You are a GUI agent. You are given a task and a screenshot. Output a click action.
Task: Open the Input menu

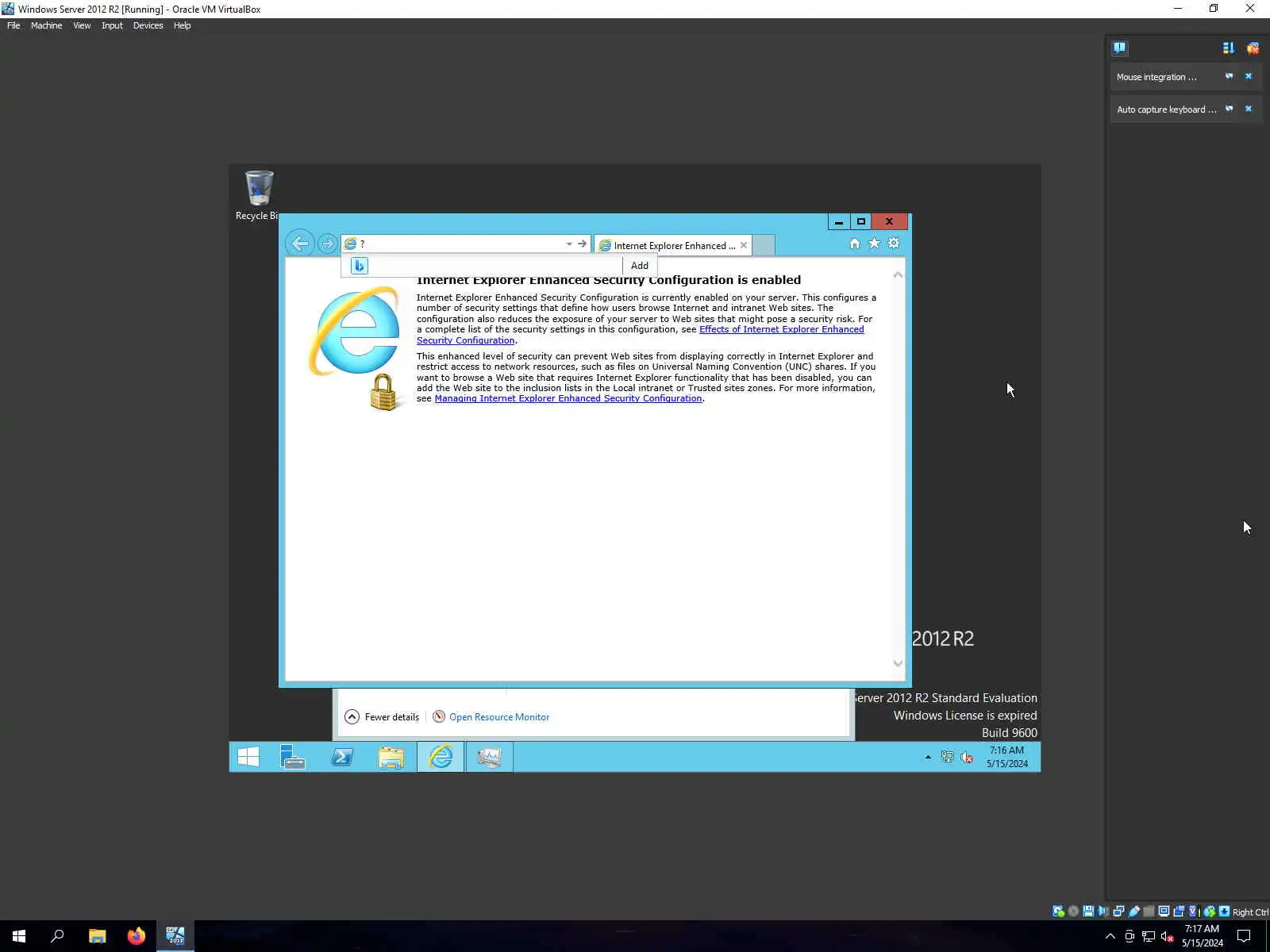[112, 25]
